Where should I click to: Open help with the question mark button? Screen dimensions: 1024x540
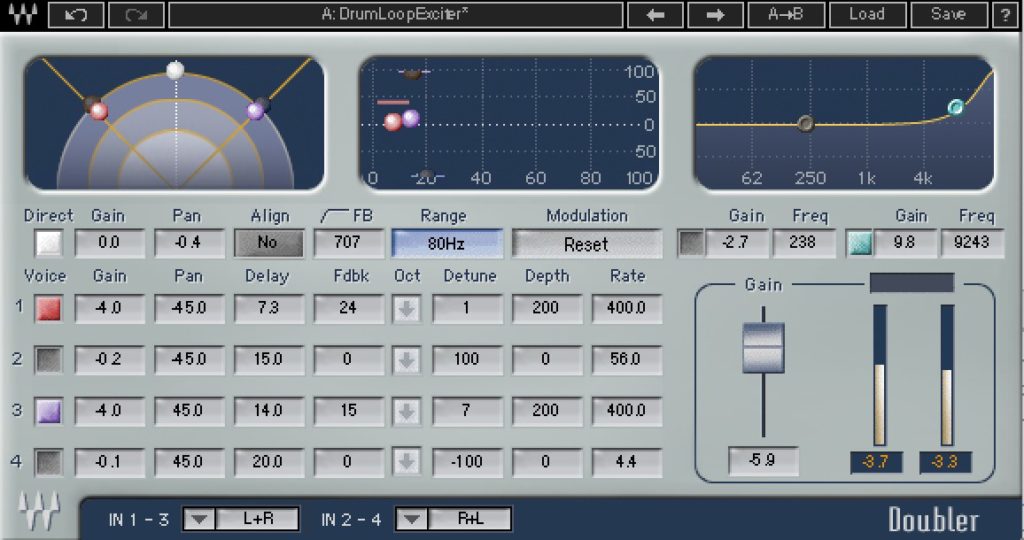click(1005, 14)
